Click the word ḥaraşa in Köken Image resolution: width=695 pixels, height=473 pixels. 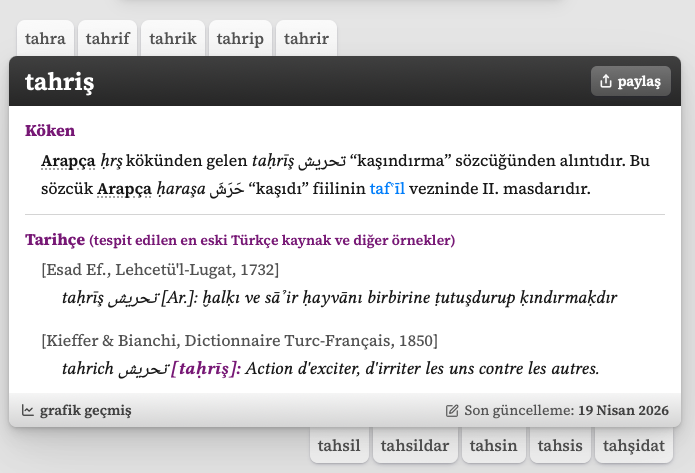181,189
